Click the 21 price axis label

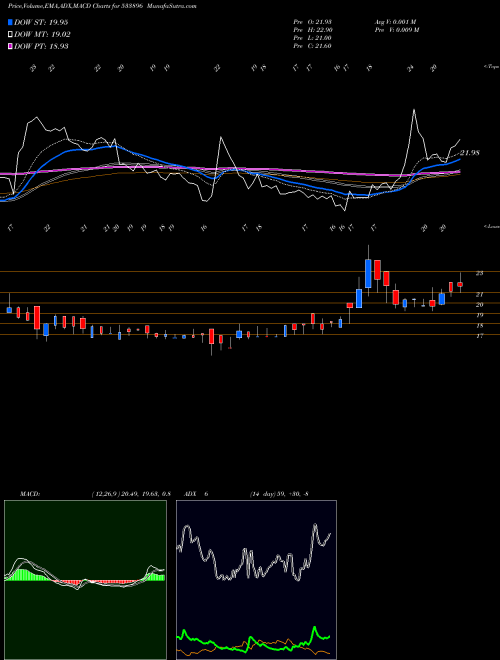click(x=479, y=294)
